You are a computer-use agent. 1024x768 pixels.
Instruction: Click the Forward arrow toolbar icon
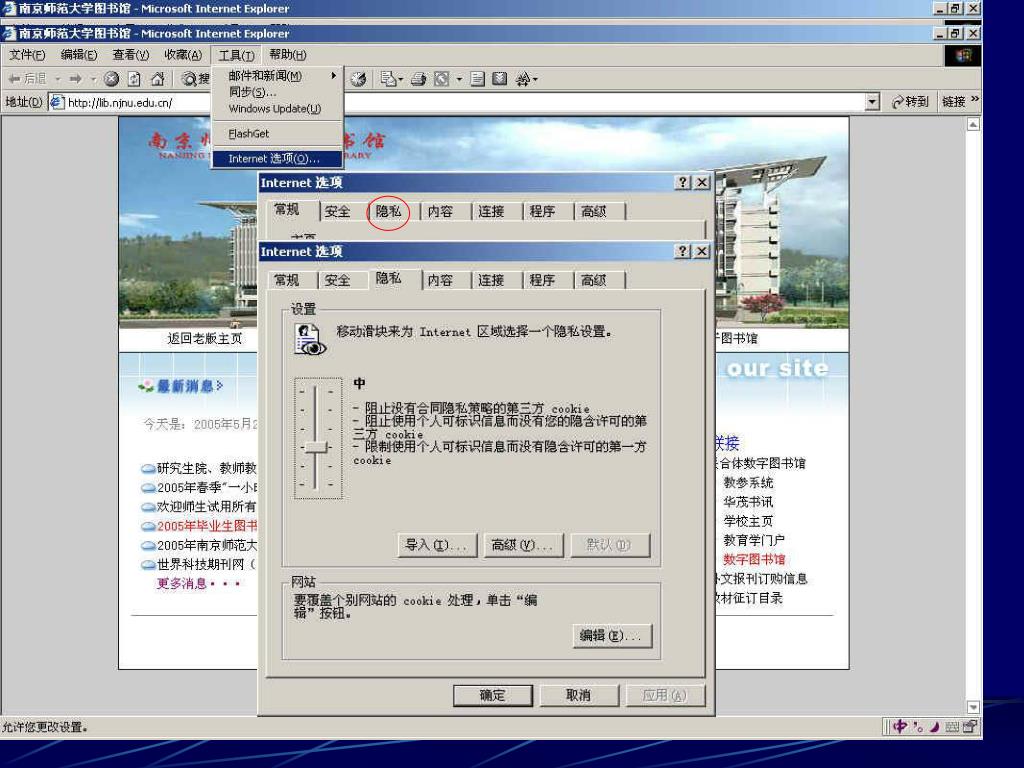tap(76, 79)
